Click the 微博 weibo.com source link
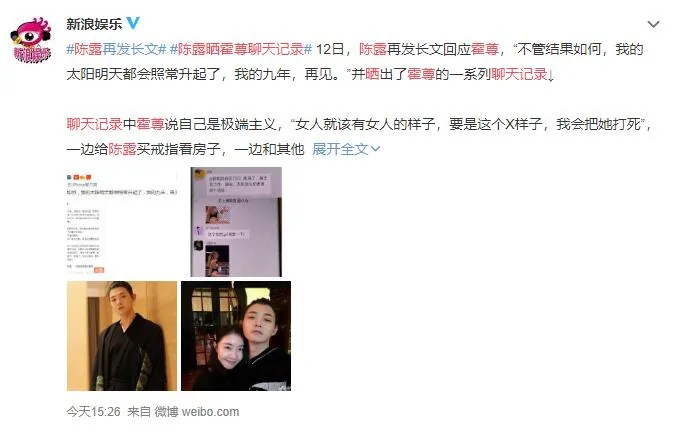 (197, 412)
